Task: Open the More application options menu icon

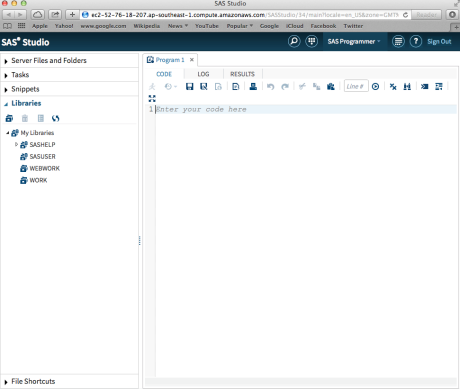Action: point(398,41)
